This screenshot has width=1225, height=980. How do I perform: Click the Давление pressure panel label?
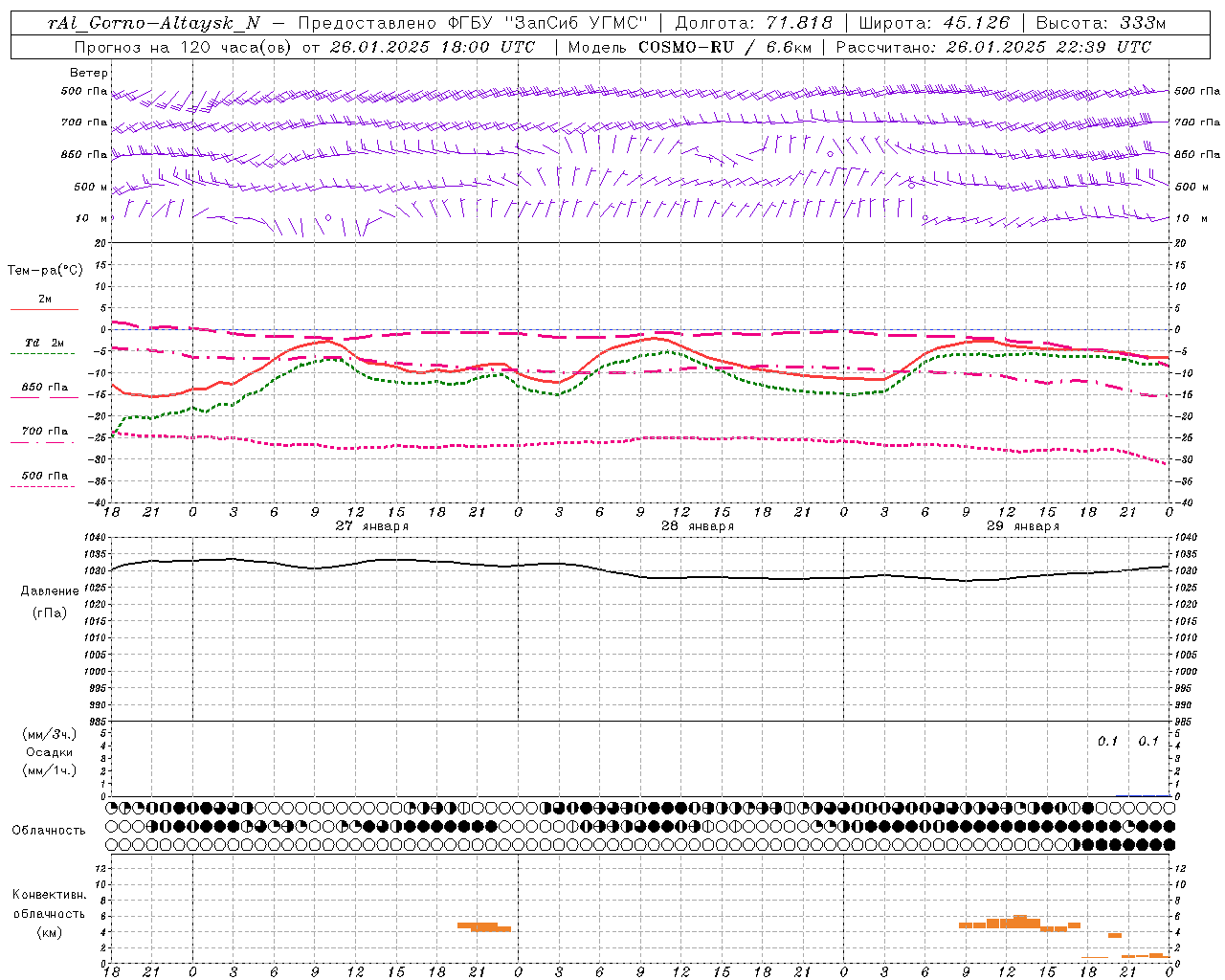point(50,591)
